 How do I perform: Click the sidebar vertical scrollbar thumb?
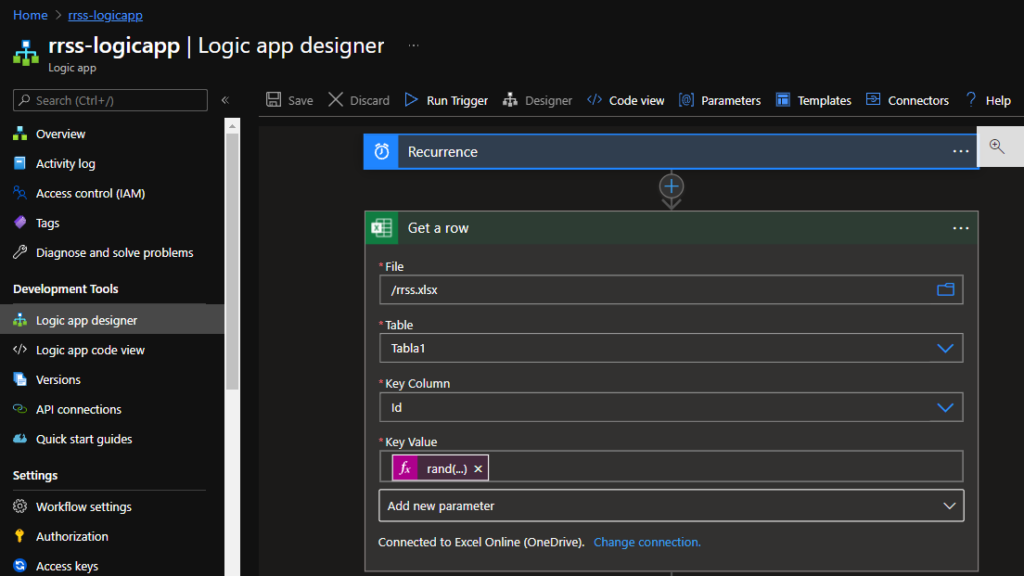click(232, 261)
